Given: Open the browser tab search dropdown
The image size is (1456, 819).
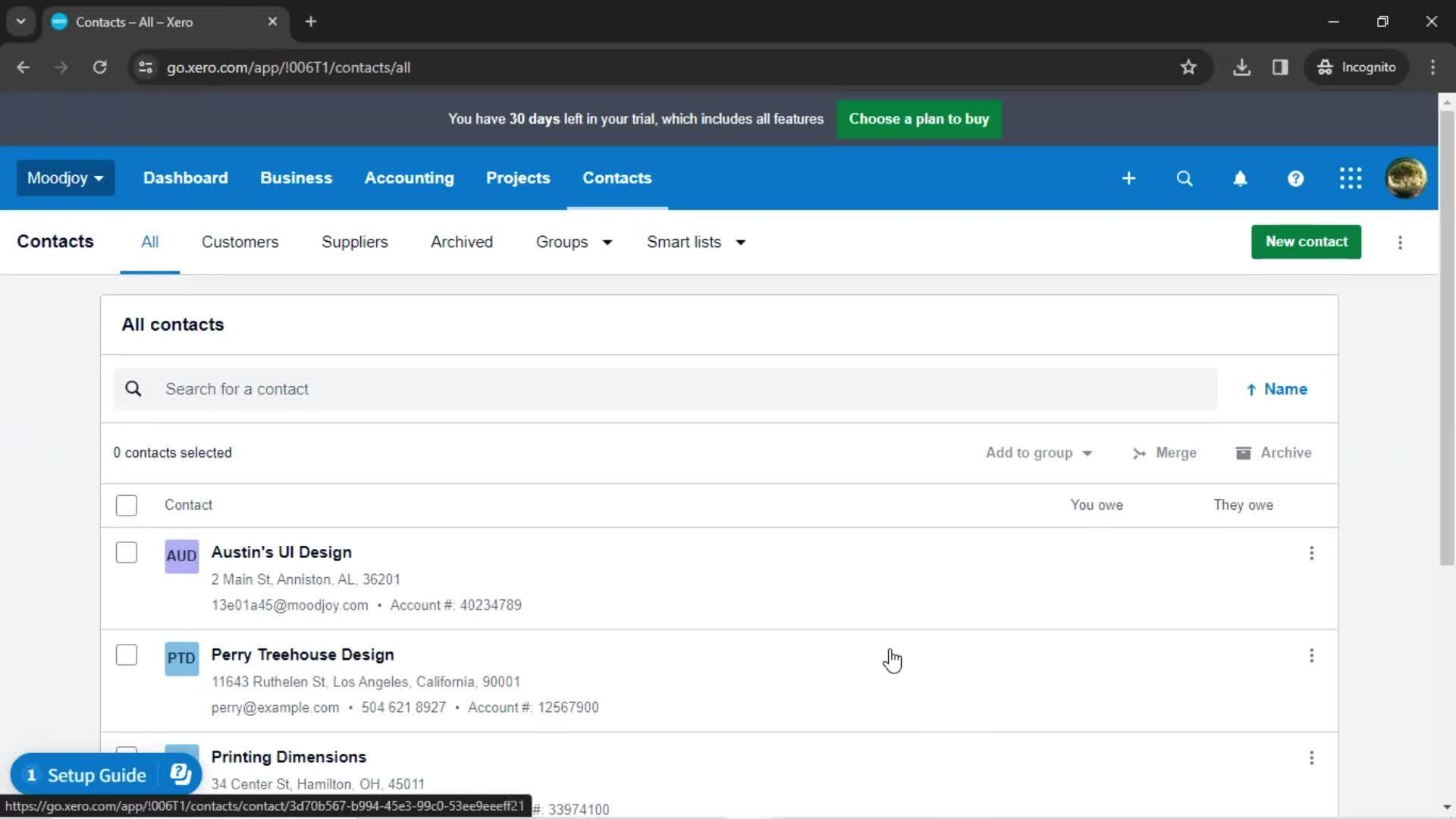Looking at the screenshot, I should click(x=20, y=22).
